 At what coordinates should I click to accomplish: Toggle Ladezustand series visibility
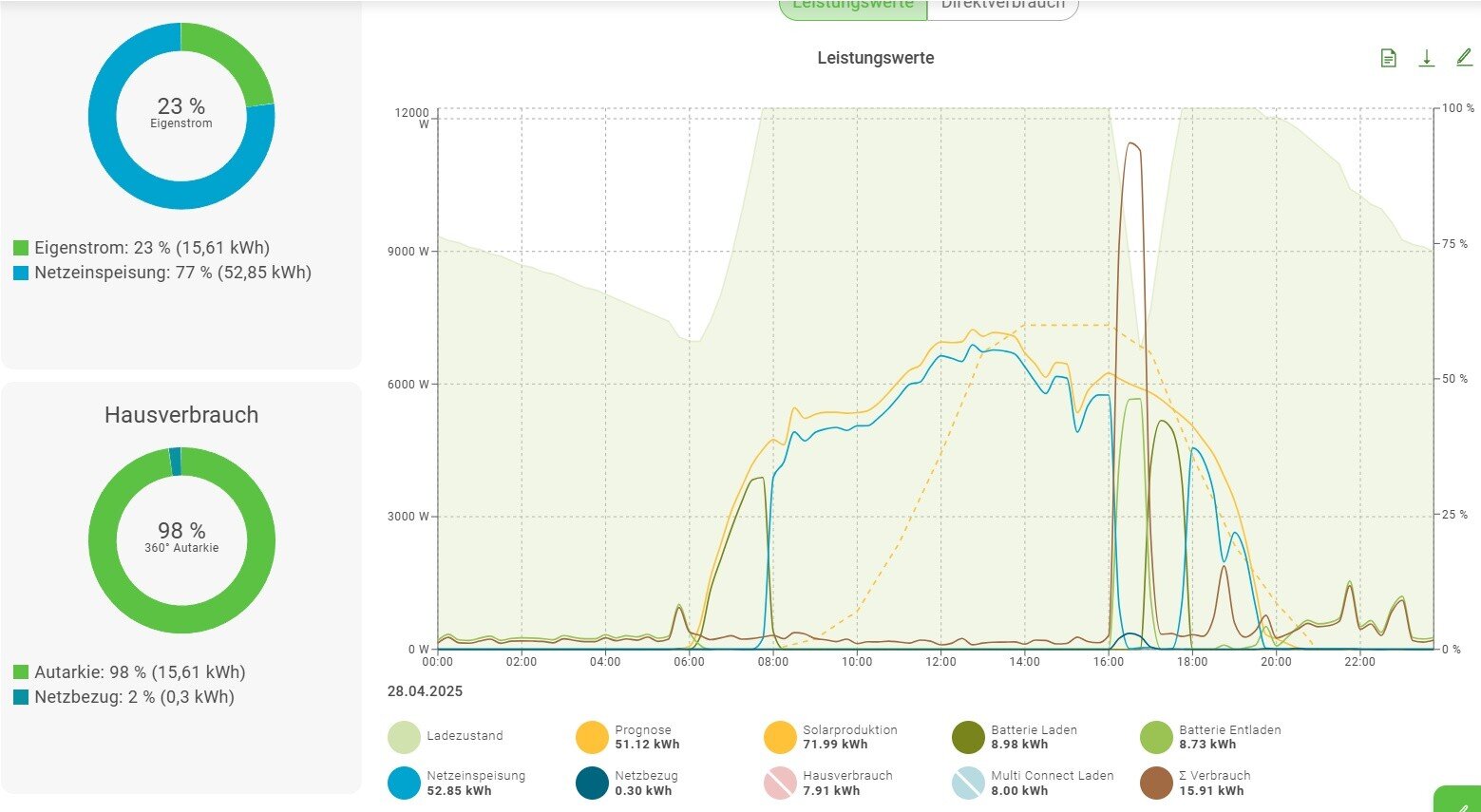(x=404, y=737)
